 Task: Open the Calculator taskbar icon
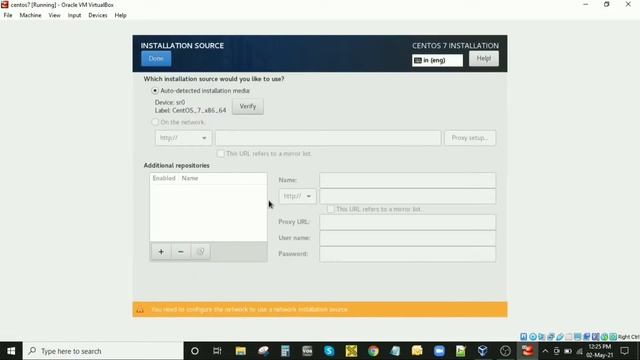(285, 351)
